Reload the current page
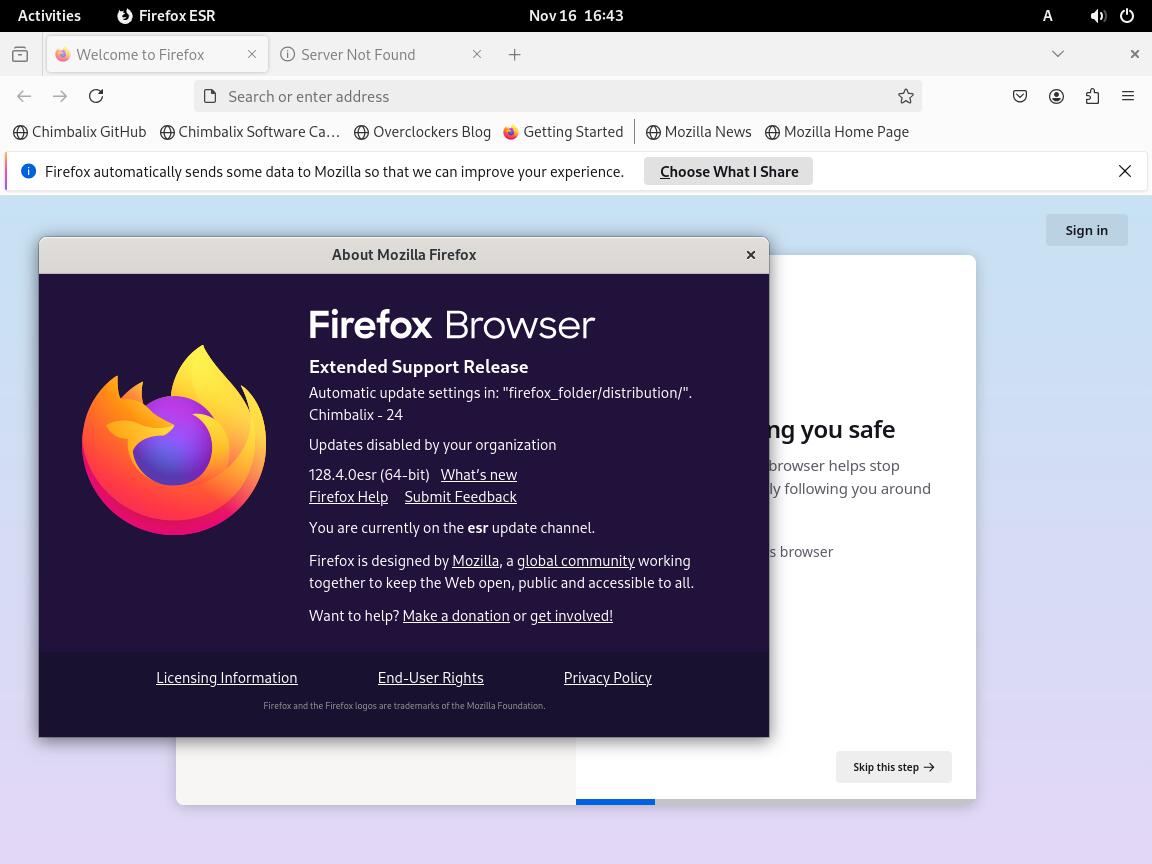The image size is (1152, 864). [x=96, y=96]
